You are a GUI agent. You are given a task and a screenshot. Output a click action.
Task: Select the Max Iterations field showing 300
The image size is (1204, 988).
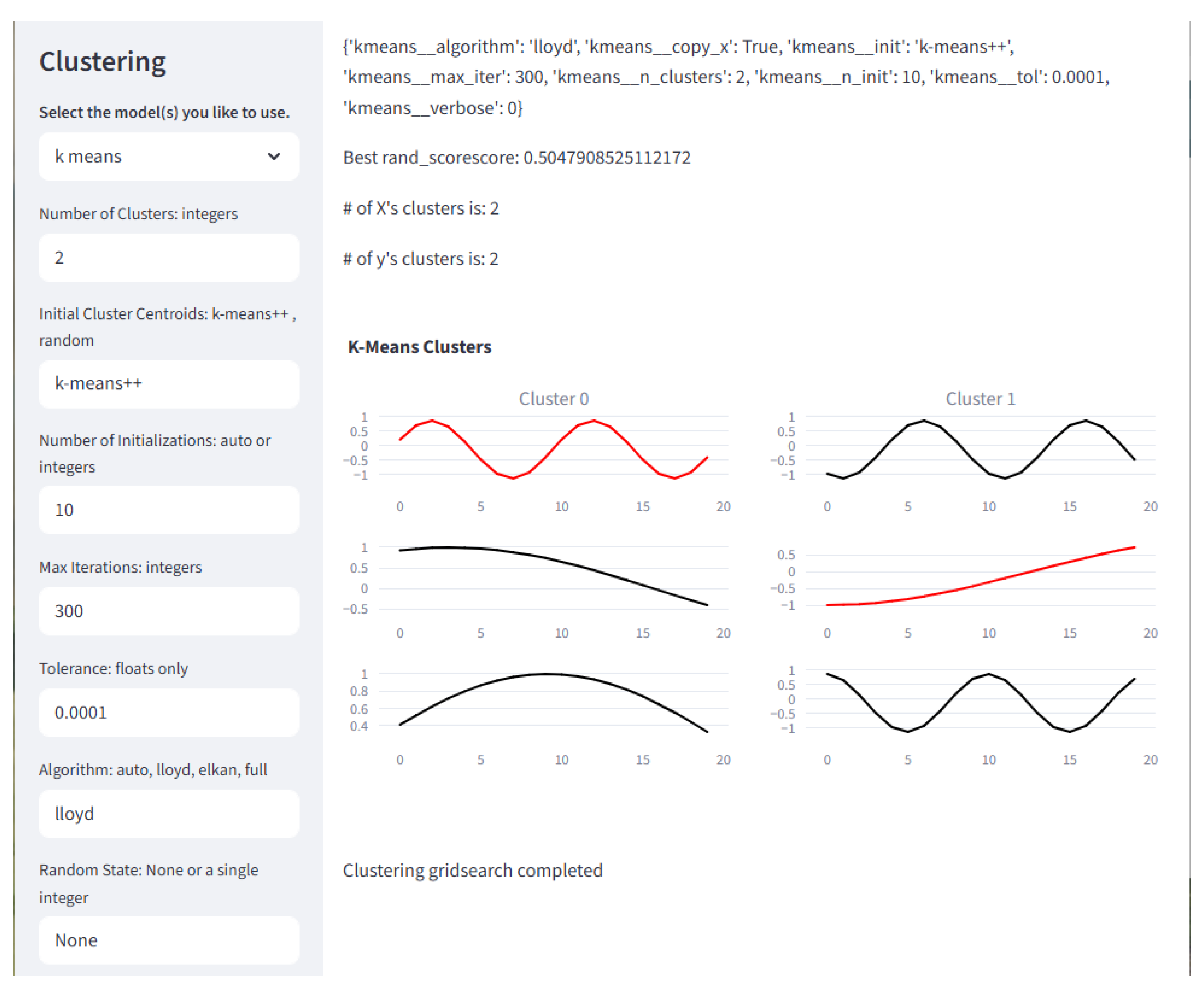tap(169, 611)
